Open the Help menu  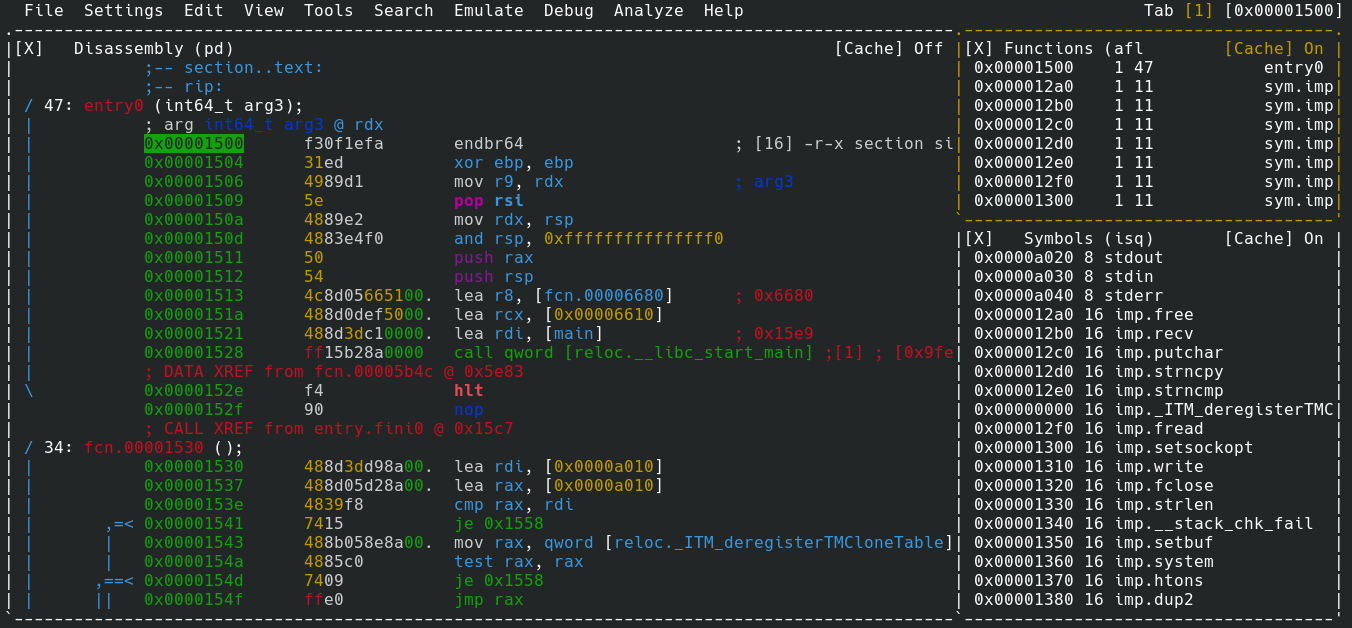[x=723, y=11]
